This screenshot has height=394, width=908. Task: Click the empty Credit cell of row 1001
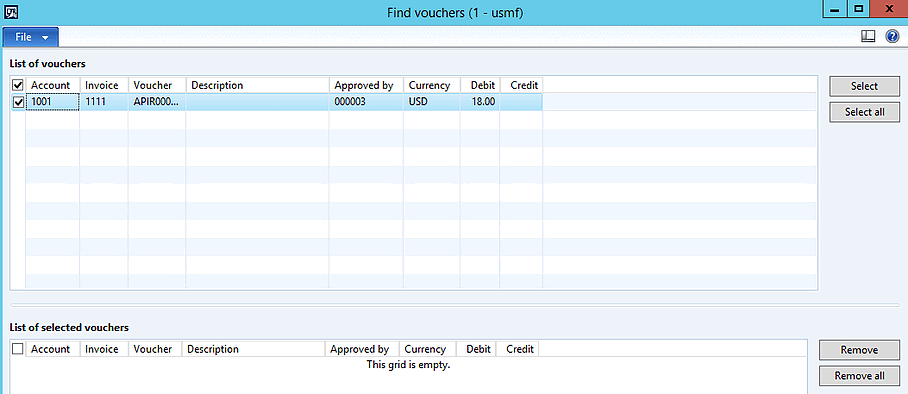(521, 103)
